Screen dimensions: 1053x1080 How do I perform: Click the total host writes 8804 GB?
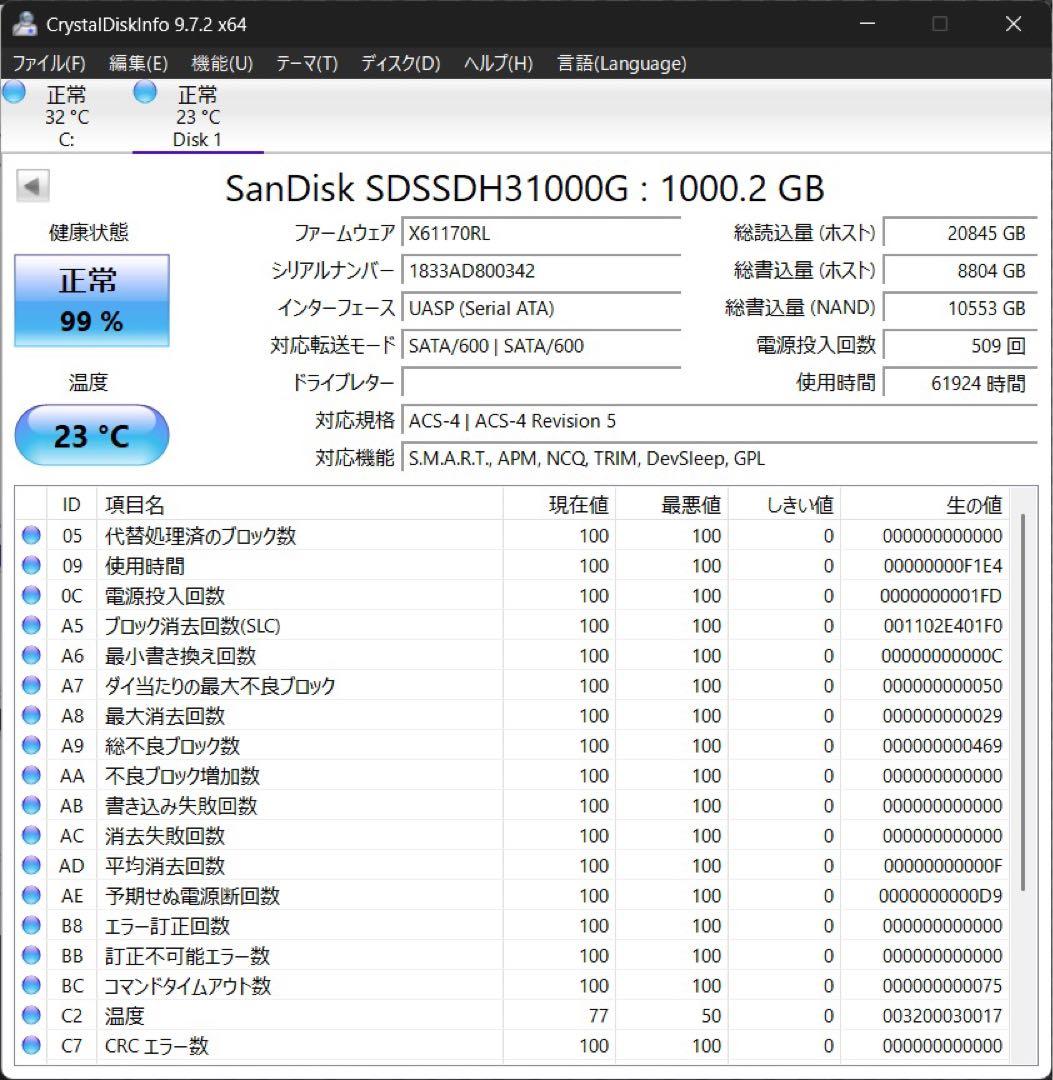point(960,271)
